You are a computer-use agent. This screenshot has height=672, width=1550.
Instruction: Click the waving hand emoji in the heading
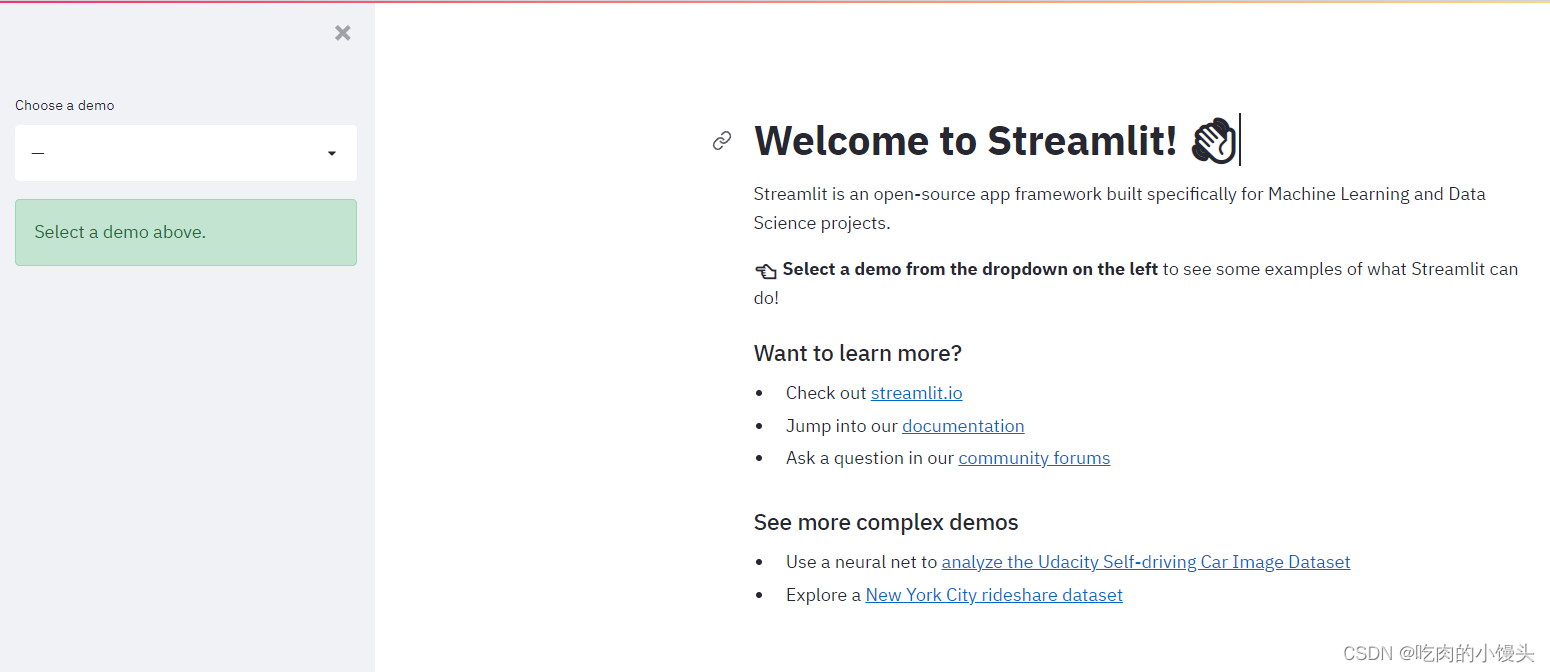coord(1214,140)
